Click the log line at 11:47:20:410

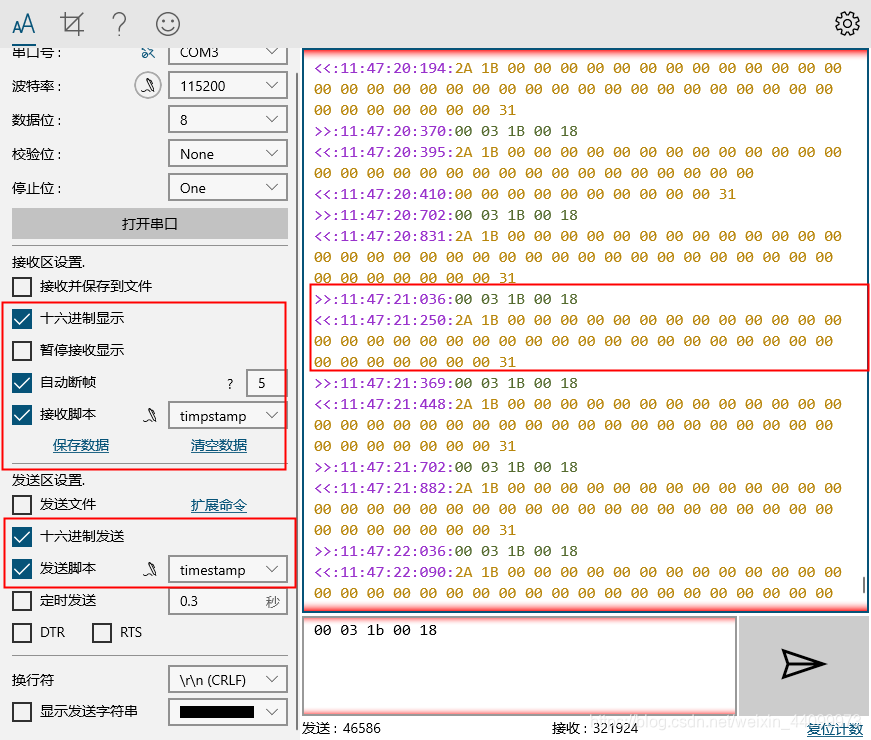click(525, 194)
